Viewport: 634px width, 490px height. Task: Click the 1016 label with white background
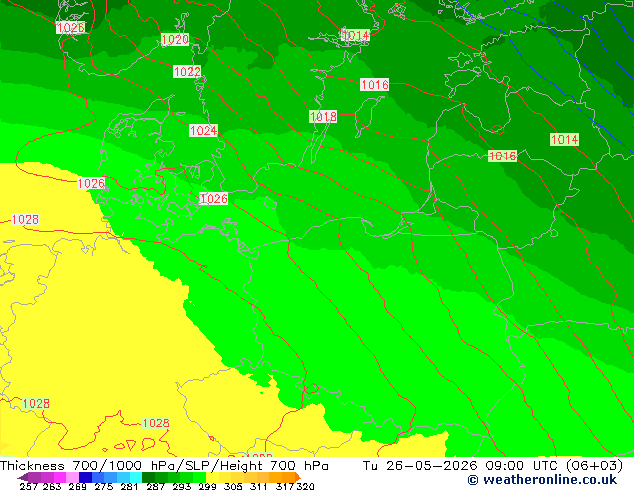click(375, 84)
